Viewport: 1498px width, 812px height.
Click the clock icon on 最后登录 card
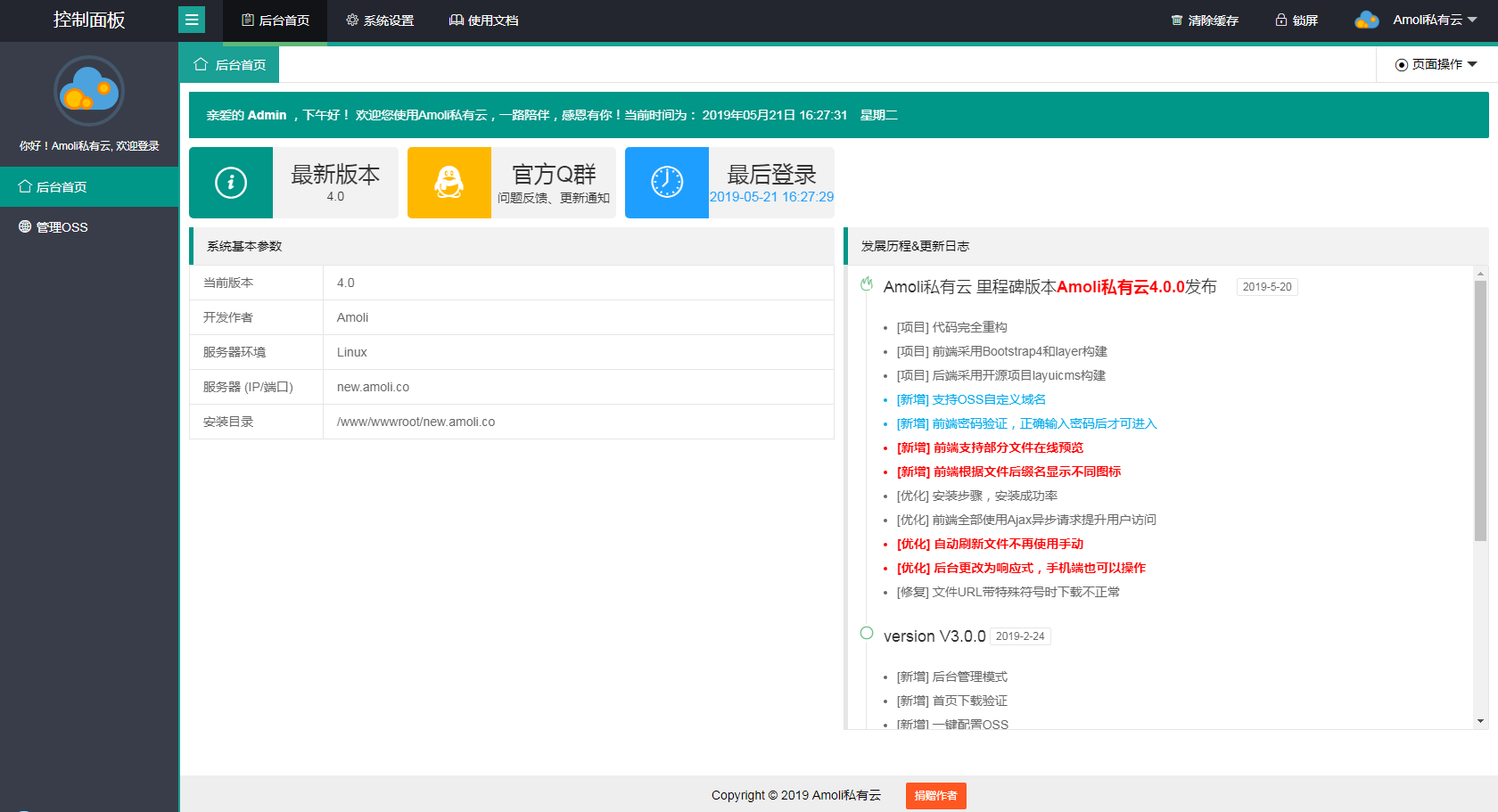pos(666,183)
